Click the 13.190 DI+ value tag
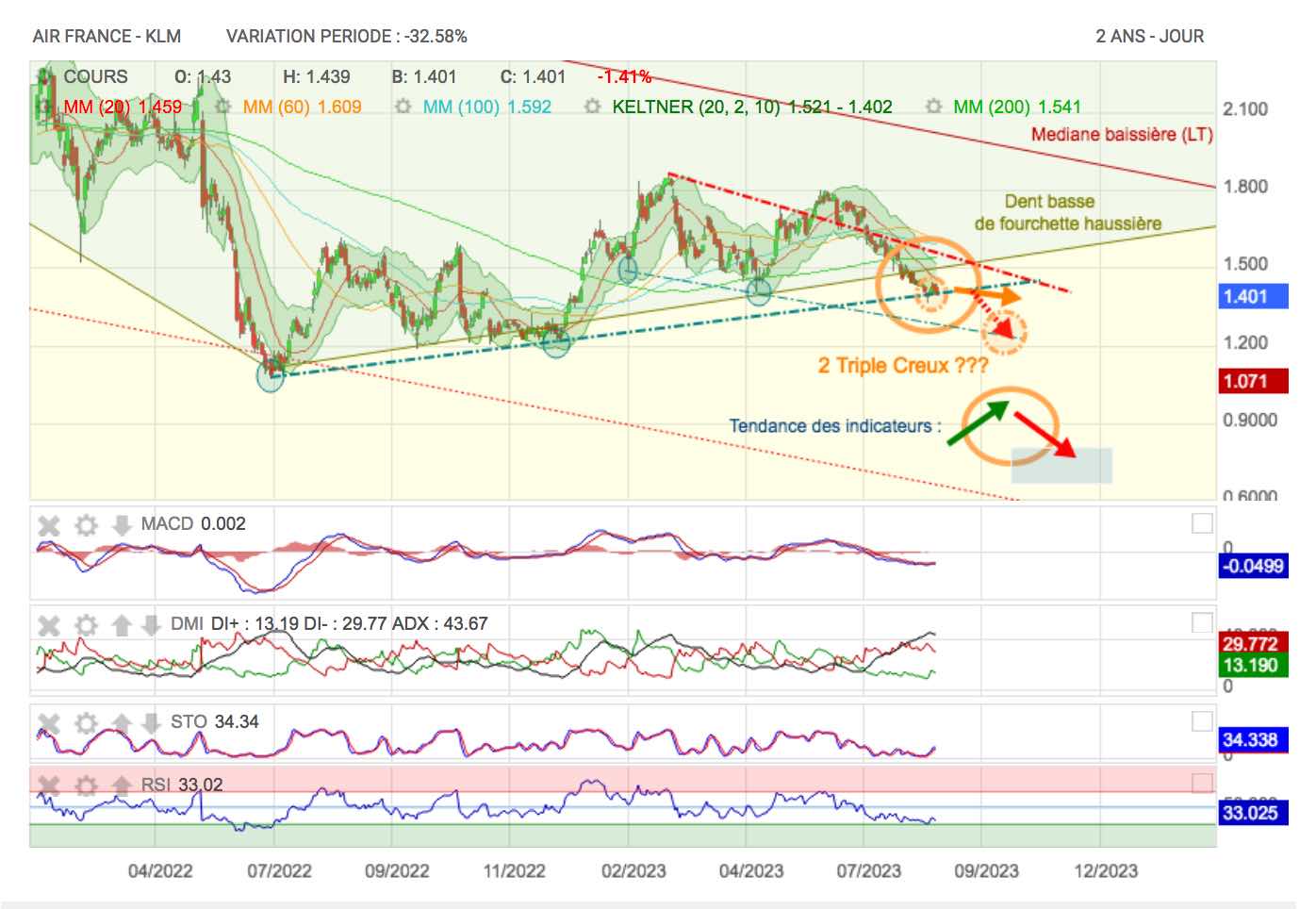 1253,665
